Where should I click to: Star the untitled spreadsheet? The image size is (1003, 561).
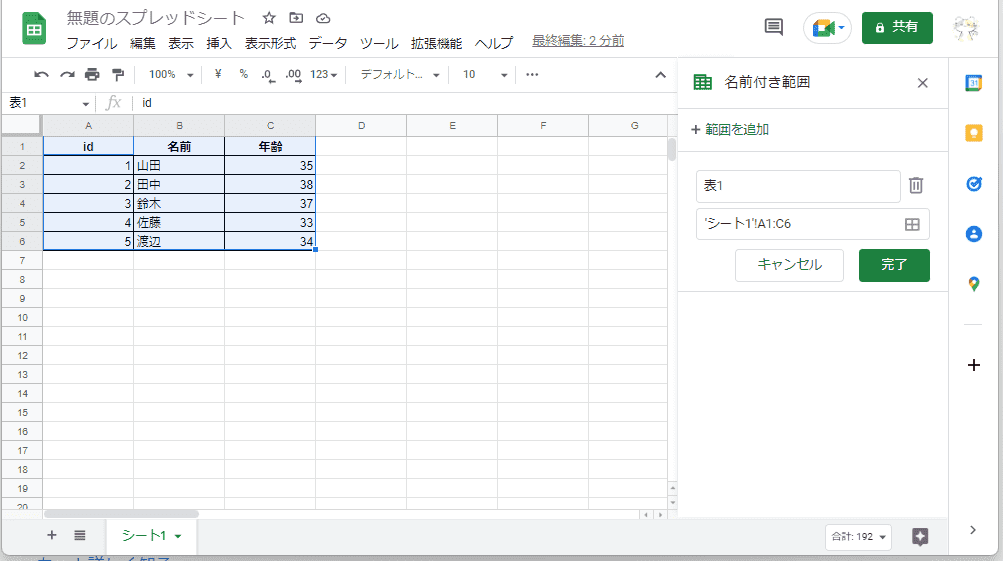[x=269, y=18]
